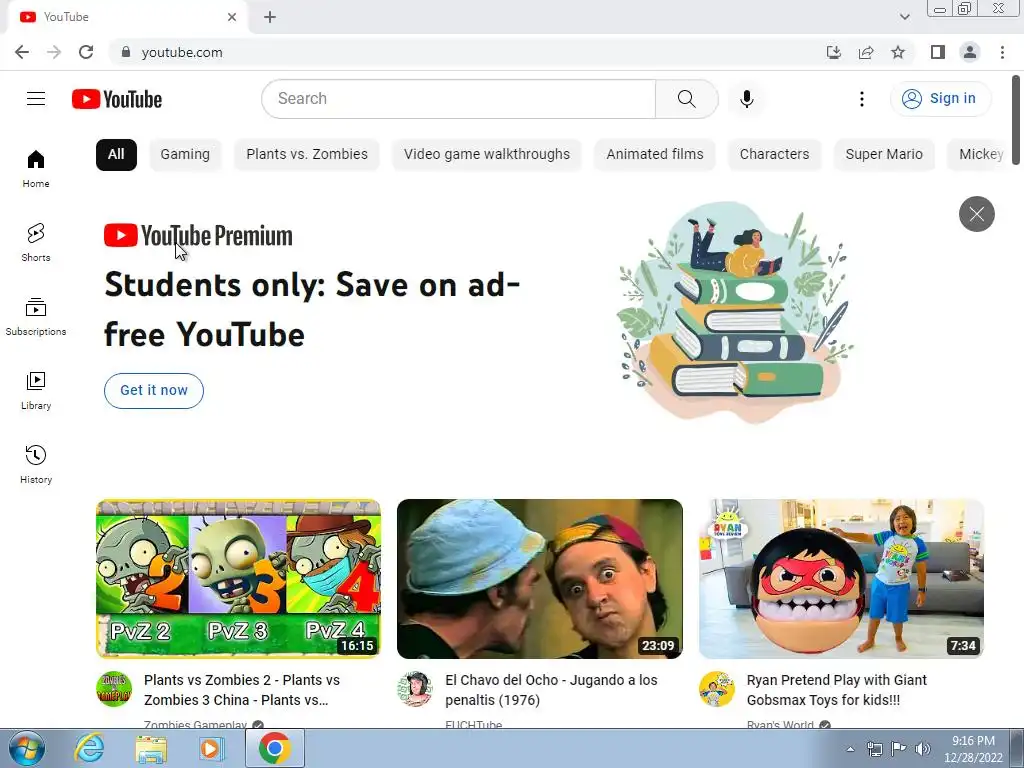Bookmark this page with star icon

pyautogui.click(x=898, y=52)
